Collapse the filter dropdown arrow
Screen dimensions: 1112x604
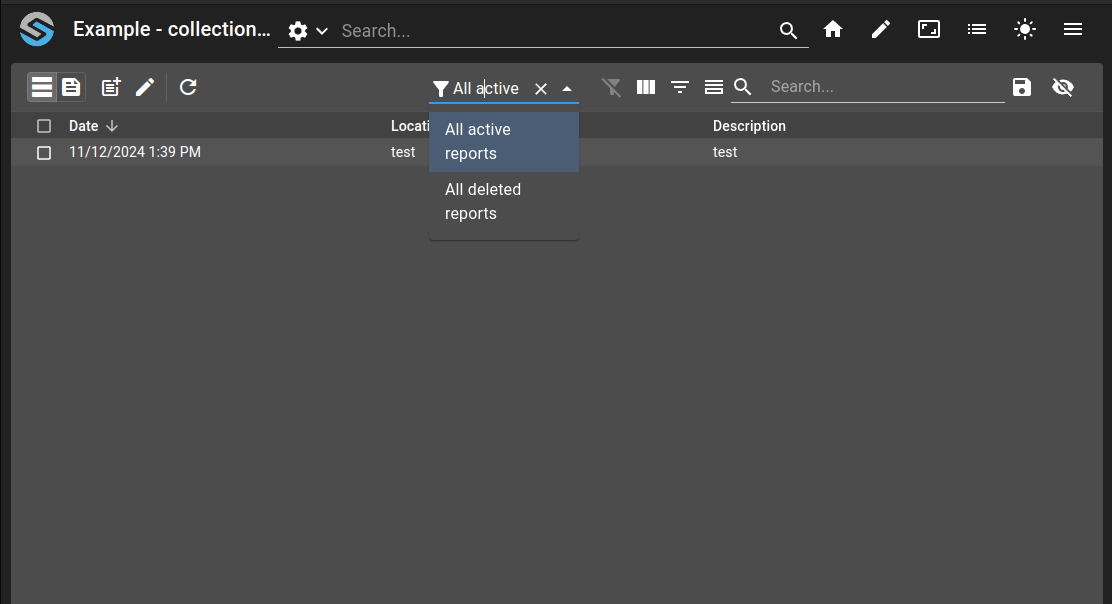pos(567,89)
